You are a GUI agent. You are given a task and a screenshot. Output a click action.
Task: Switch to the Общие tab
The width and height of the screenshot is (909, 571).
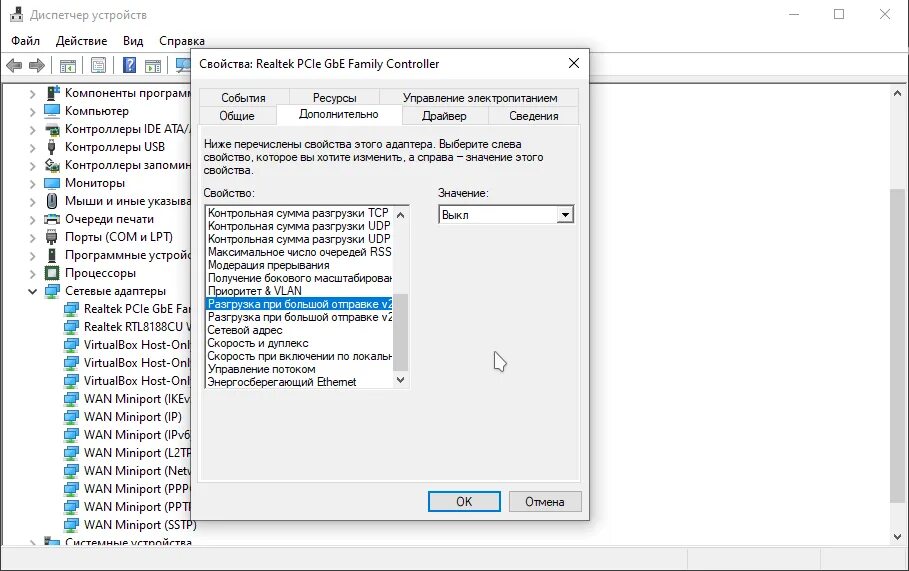click(x=237, y=116)
